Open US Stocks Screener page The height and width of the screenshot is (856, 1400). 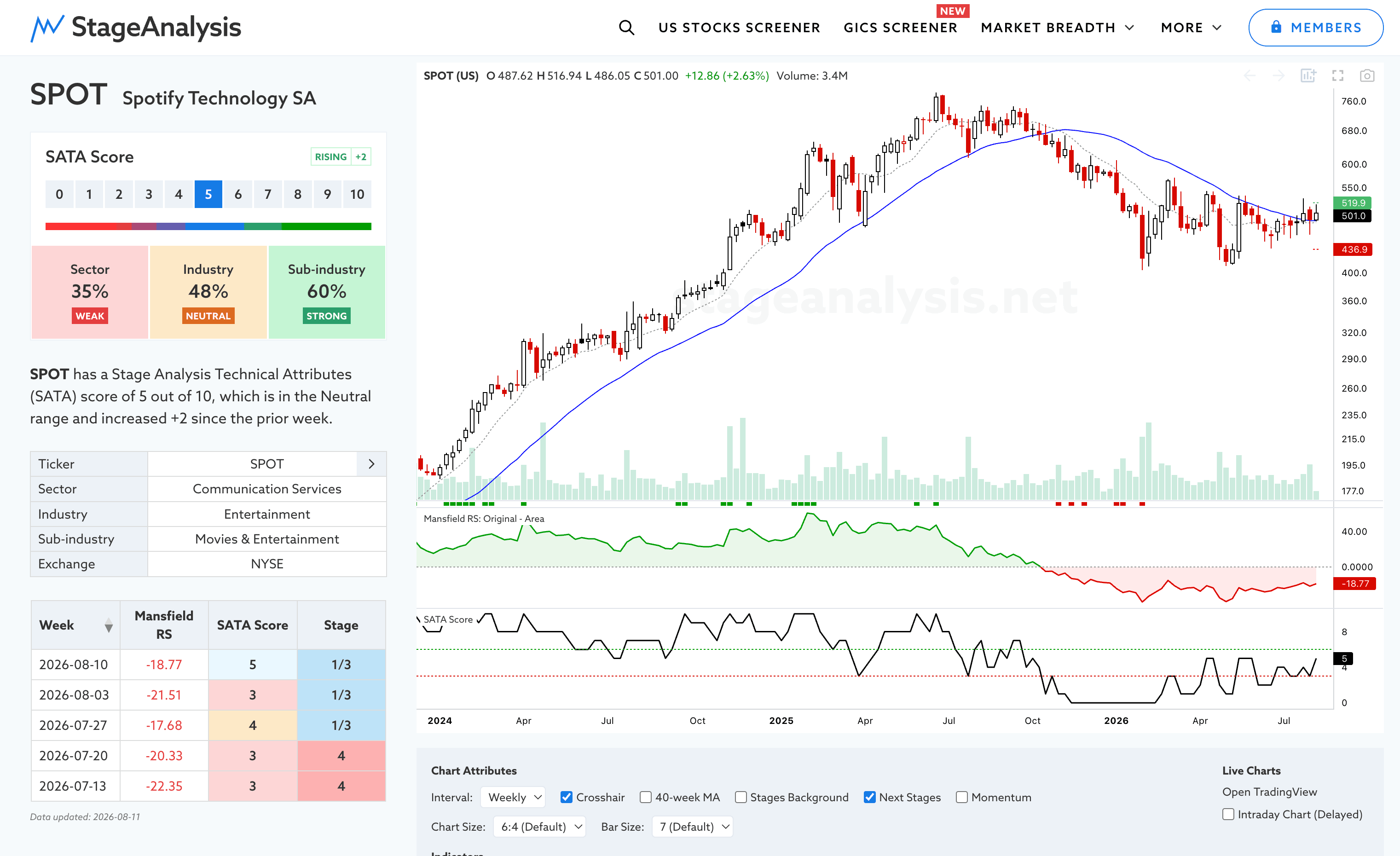(739, 27)
